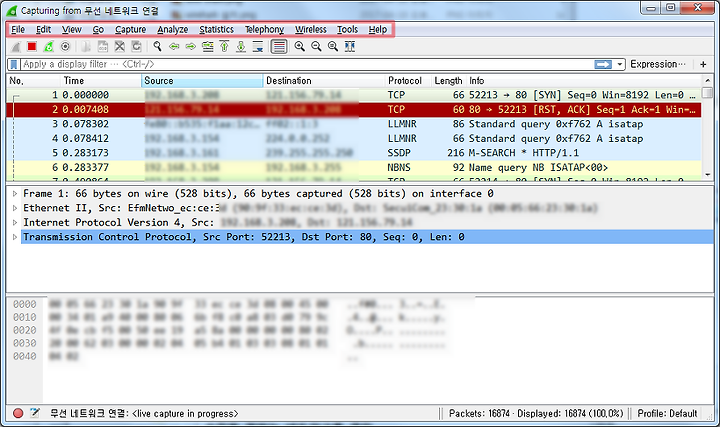
Task: Open capture file properties status icon
Action: (x=35, y=413)
